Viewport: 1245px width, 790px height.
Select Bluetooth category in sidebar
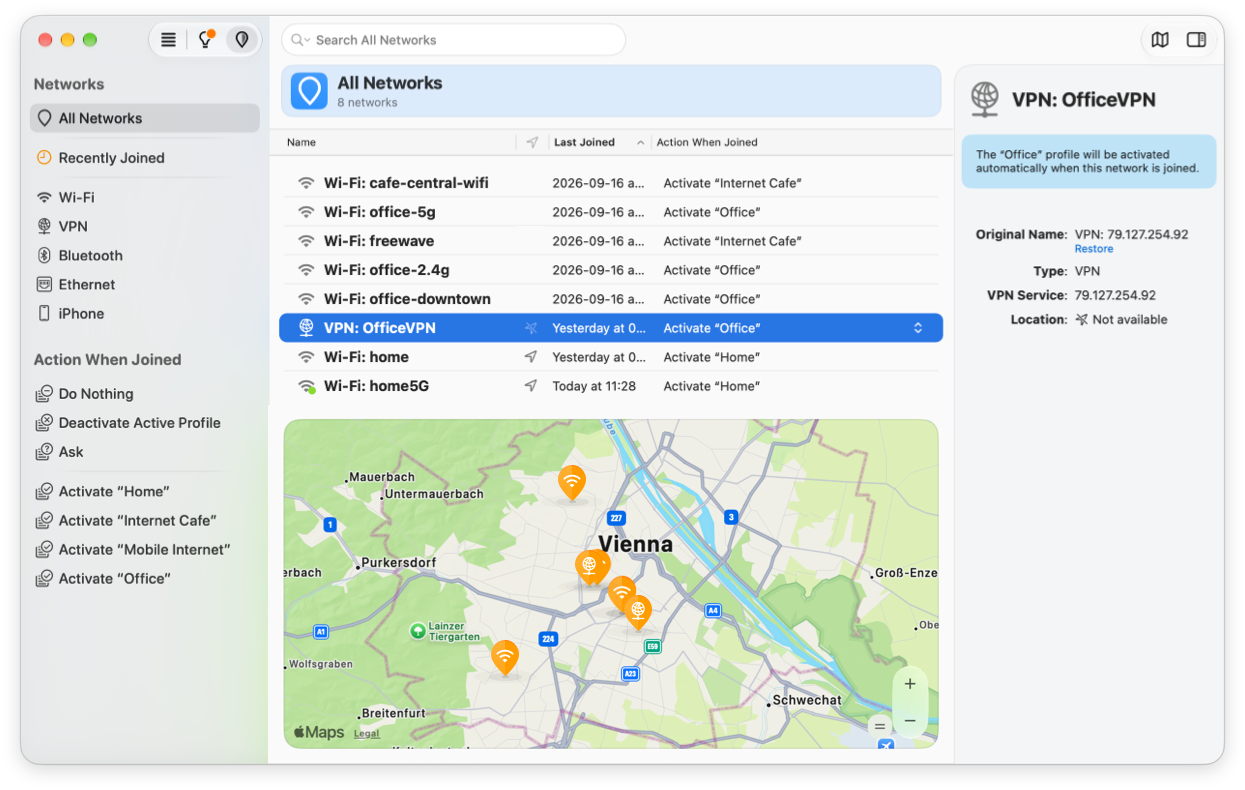[x=90, y=256]
